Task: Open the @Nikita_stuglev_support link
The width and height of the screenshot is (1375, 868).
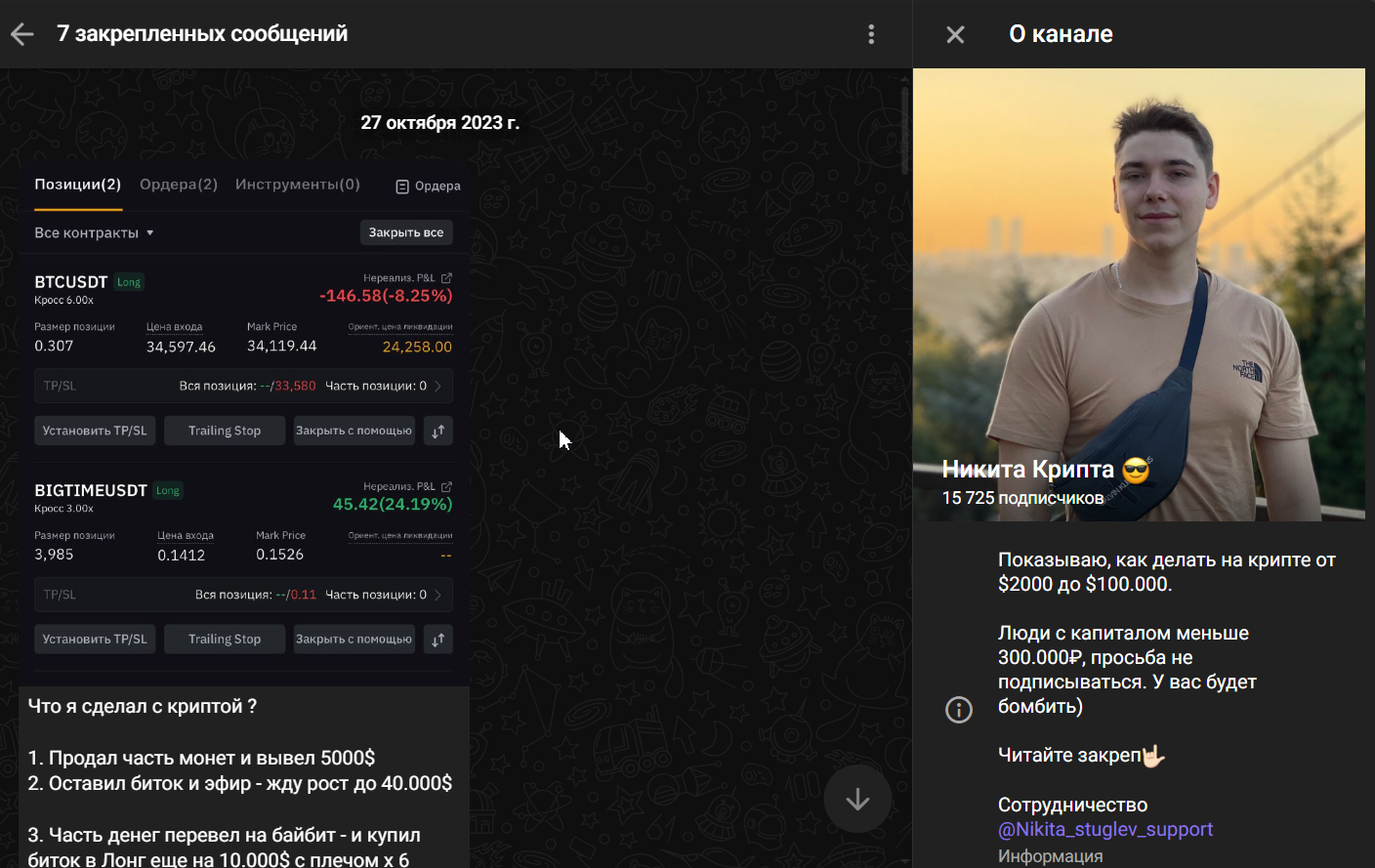Action: (1104, 829)
